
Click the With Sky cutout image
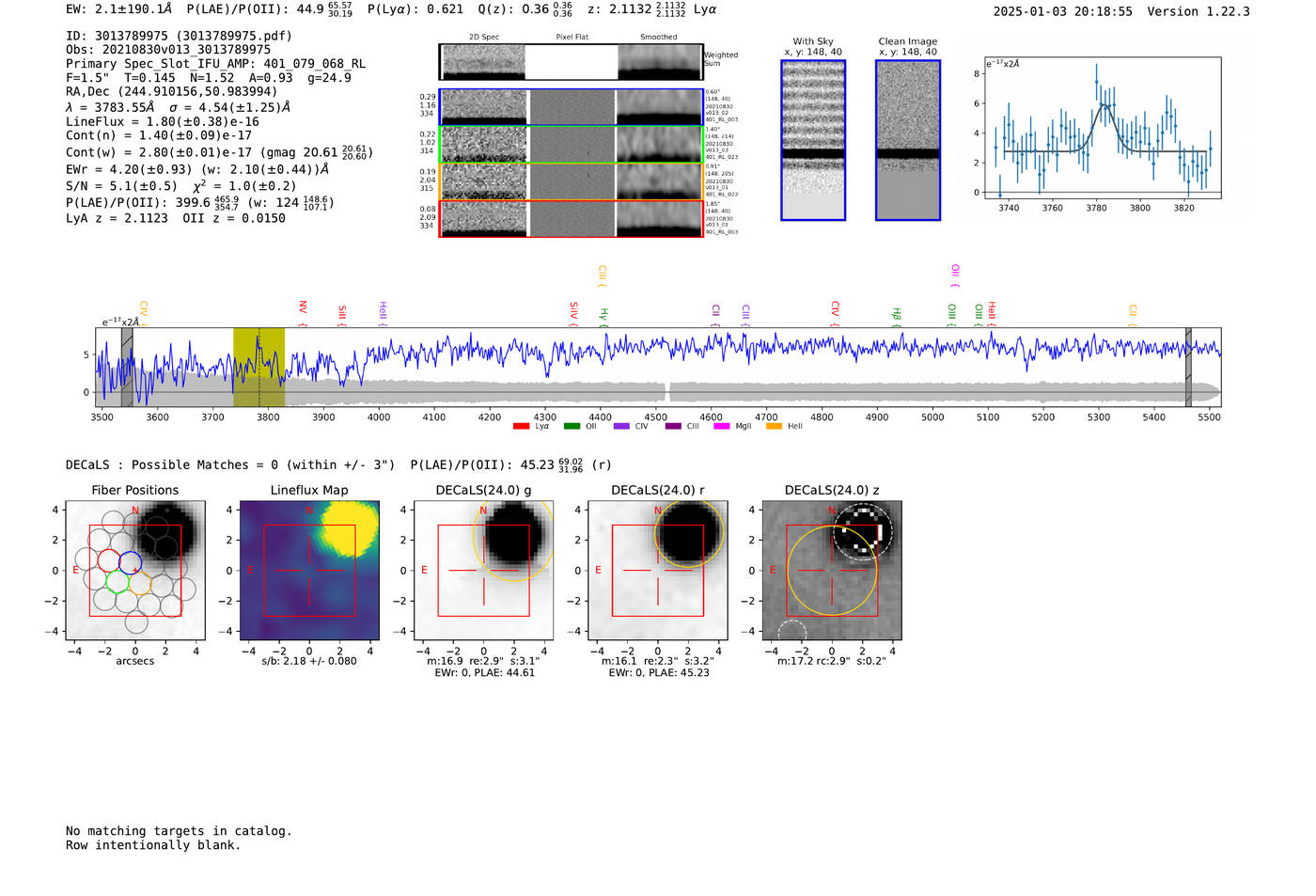[813, 140]
